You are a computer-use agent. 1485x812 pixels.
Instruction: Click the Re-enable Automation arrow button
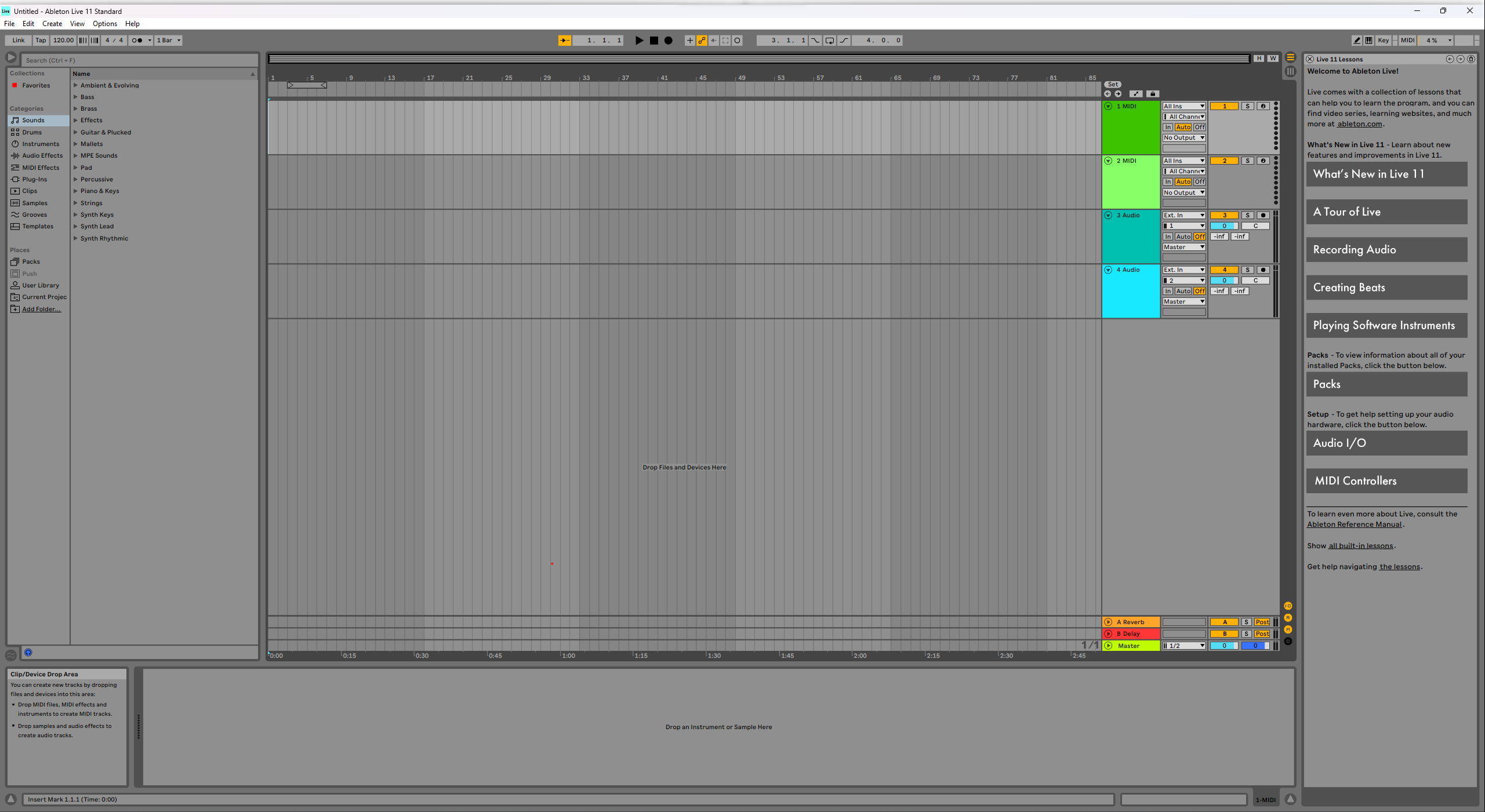(714, 41)
